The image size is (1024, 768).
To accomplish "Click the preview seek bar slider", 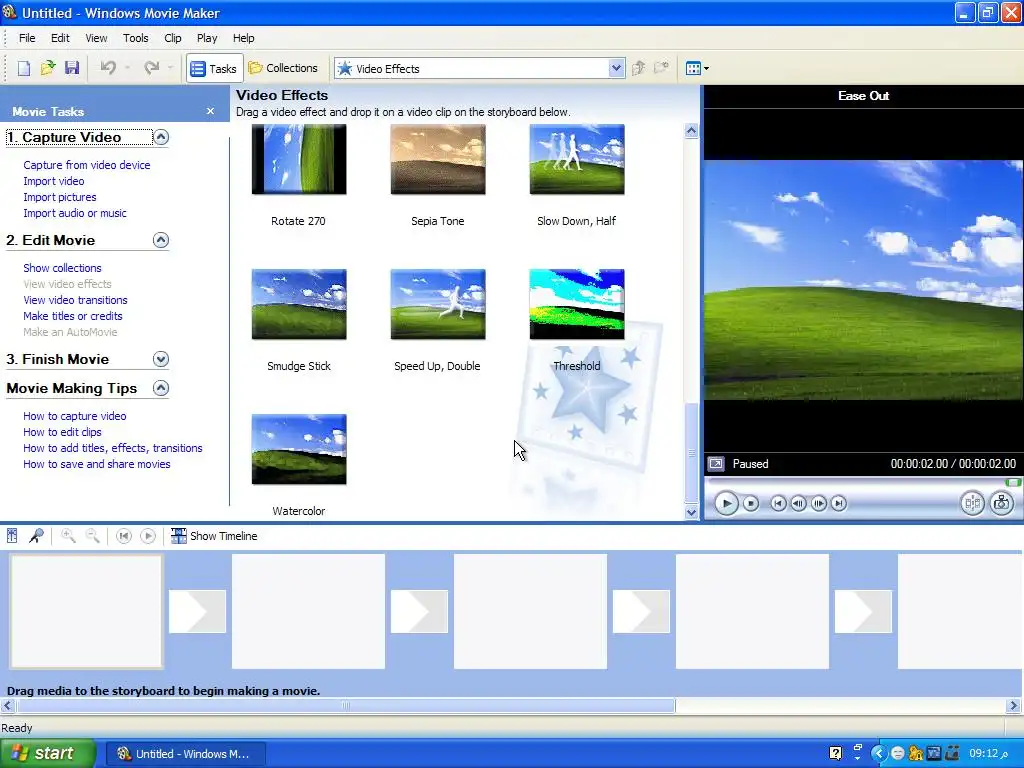I will click(1013, 483).
